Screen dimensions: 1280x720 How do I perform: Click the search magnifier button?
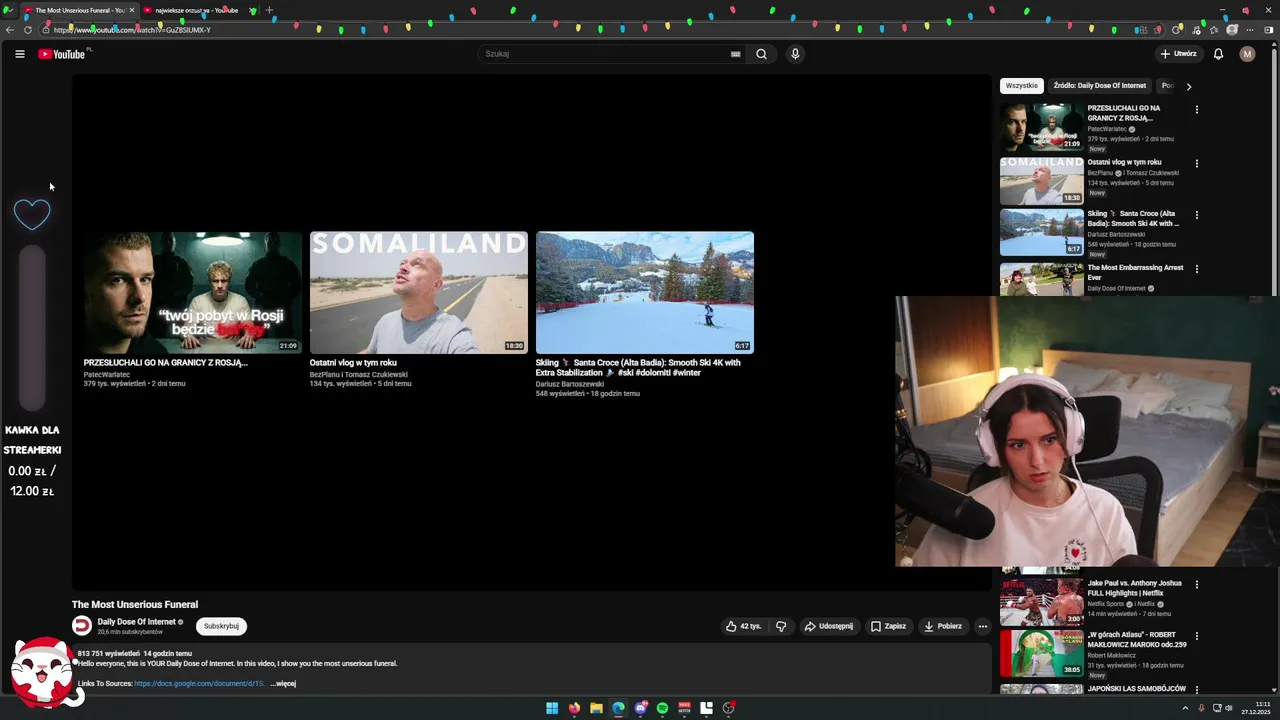(x=761, y=54)
